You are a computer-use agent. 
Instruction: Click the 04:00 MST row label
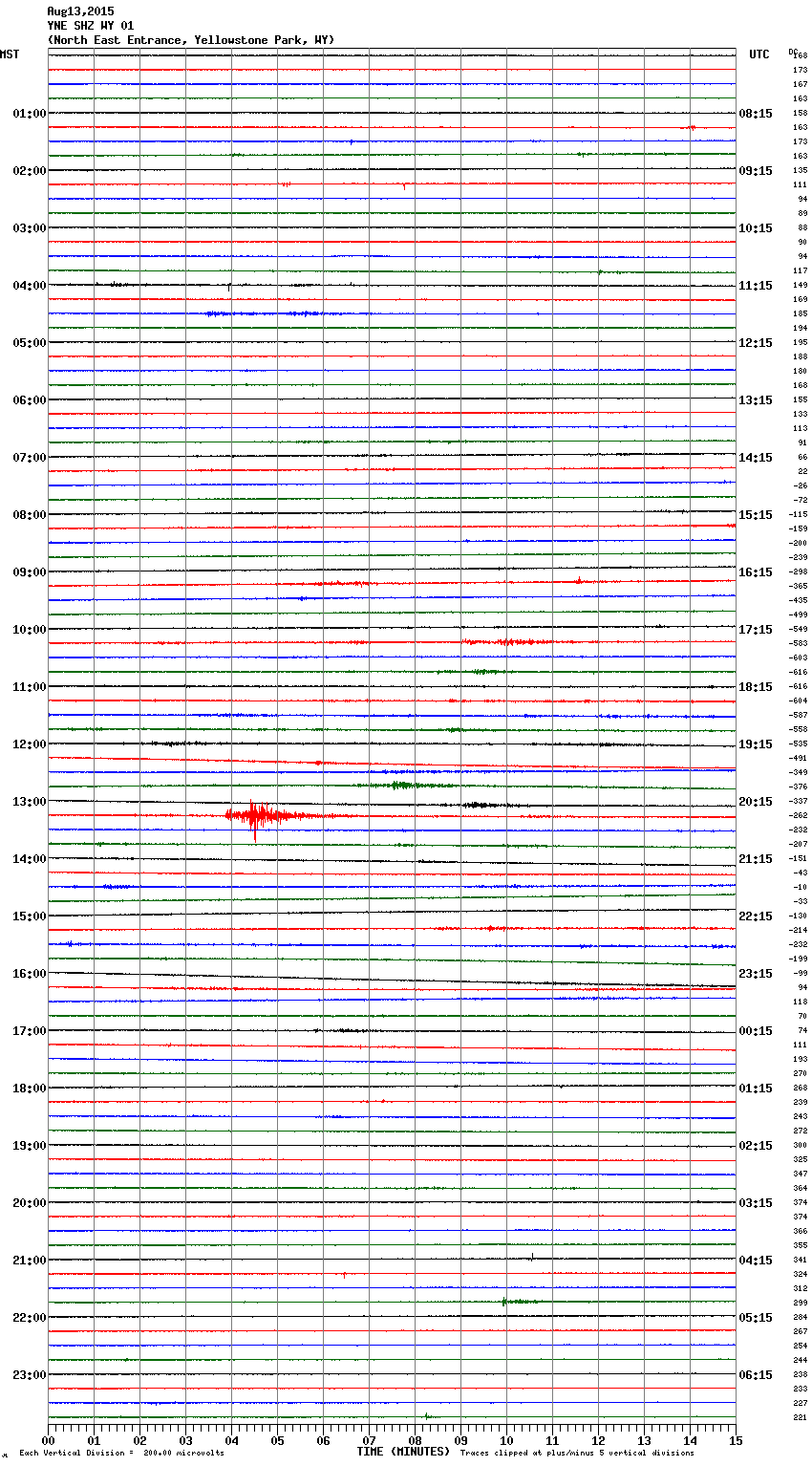tap(30, 286)
